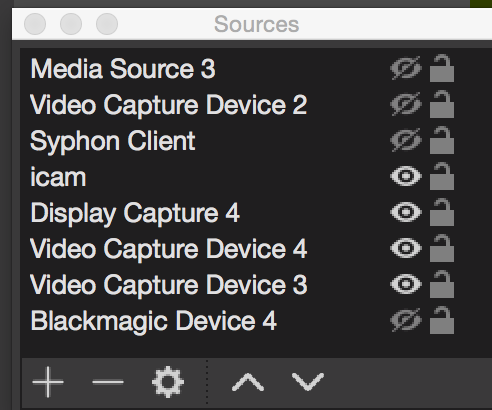Hide Display Capture 4 with eye icon
This screenshot has height=410, width=492.
[406, 212]
